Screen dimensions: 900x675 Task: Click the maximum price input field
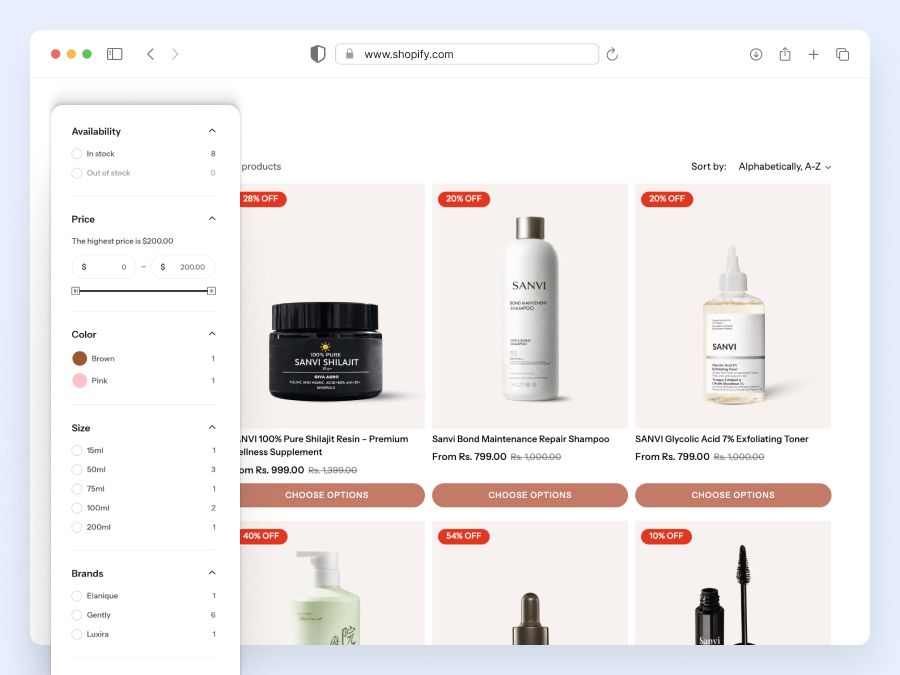183,267
